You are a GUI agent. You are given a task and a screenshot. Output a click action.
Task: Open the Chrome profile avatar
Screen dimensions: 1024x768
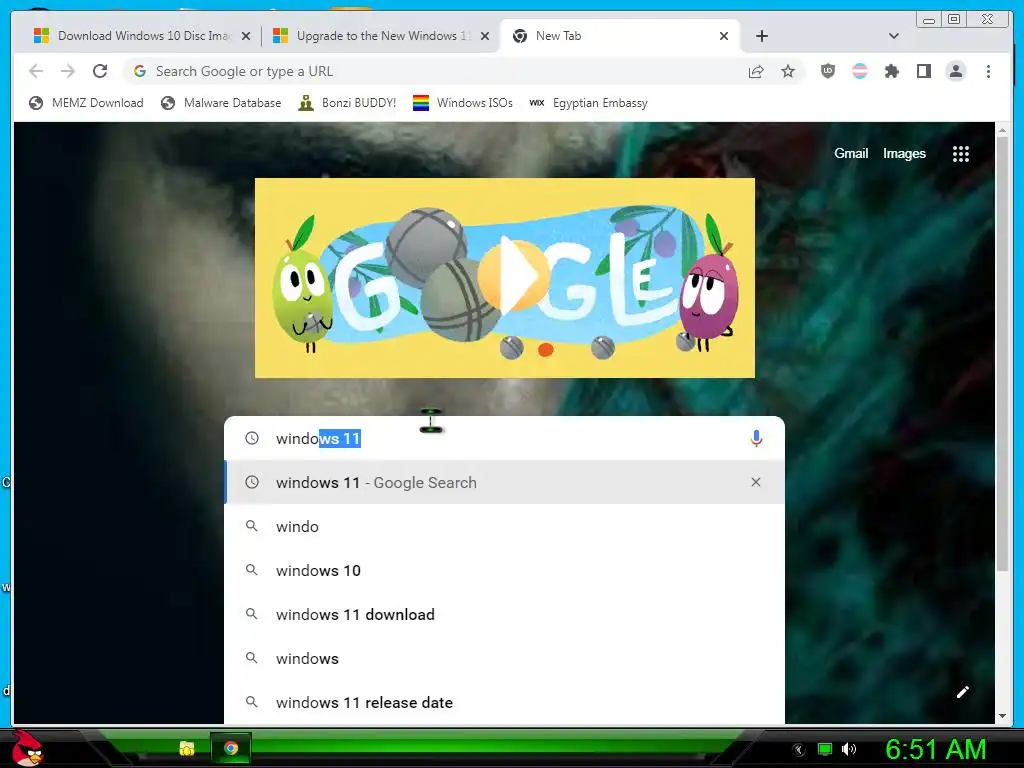955,71
